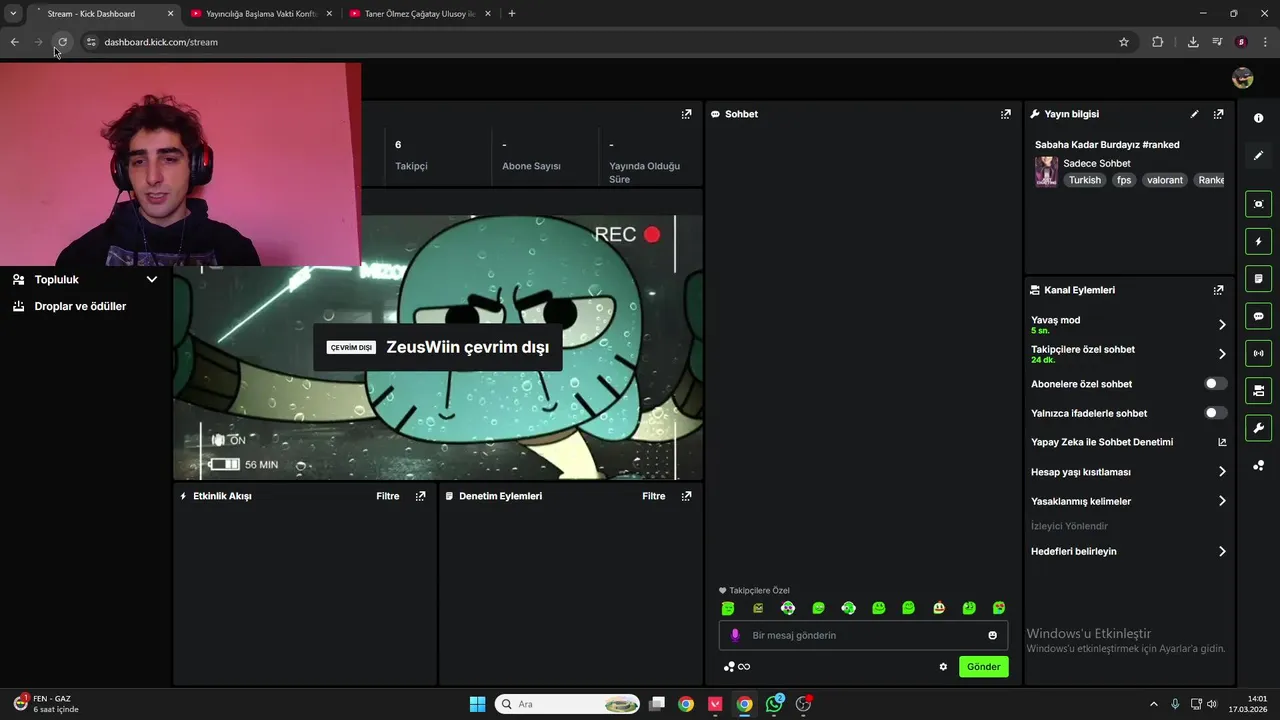
Task: Pop out the stream preview stats panel
Action: coord(686,114)
